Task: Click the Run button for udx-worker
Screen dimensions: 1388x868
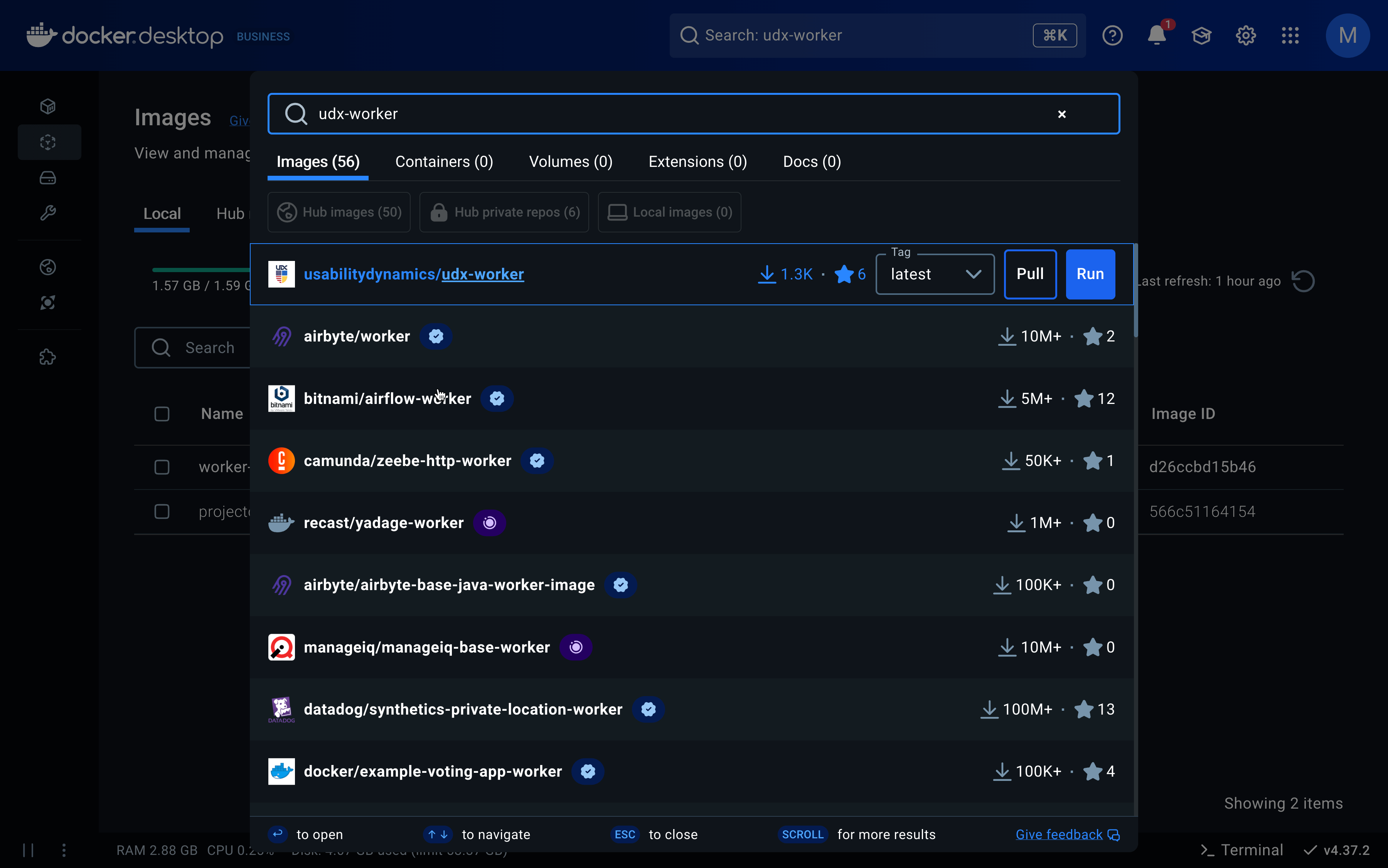Action: click(x=1090, y=274)
